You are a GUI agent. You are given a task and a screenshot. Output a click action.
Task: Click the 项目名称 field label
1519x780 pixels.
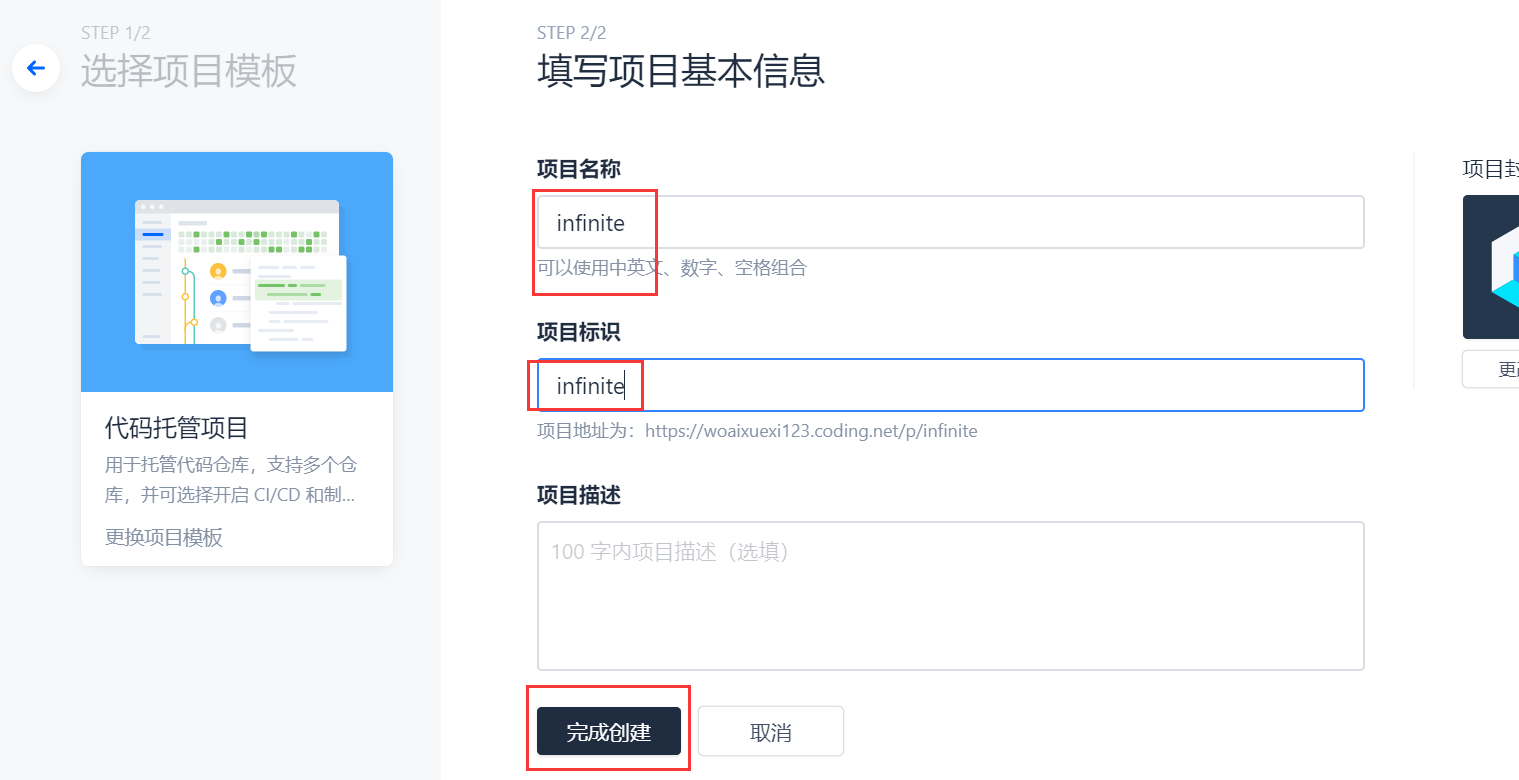pyautogui.click(x=579, y=168)
